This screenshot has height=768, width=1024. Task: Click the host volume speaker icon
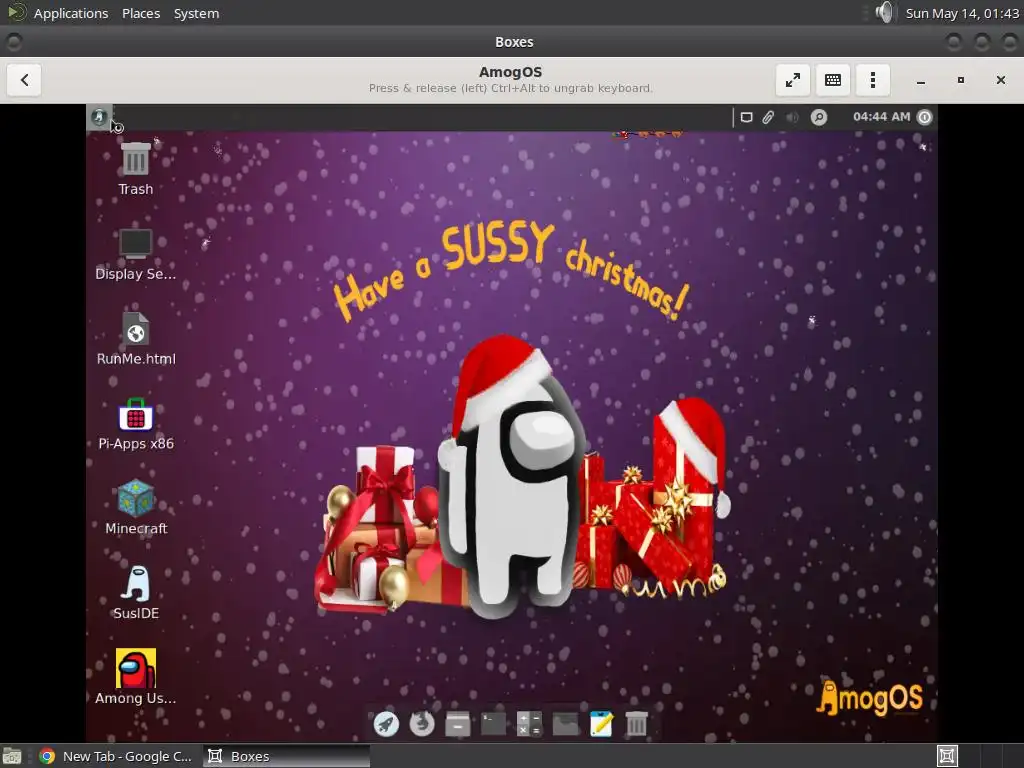coord(884,12)
